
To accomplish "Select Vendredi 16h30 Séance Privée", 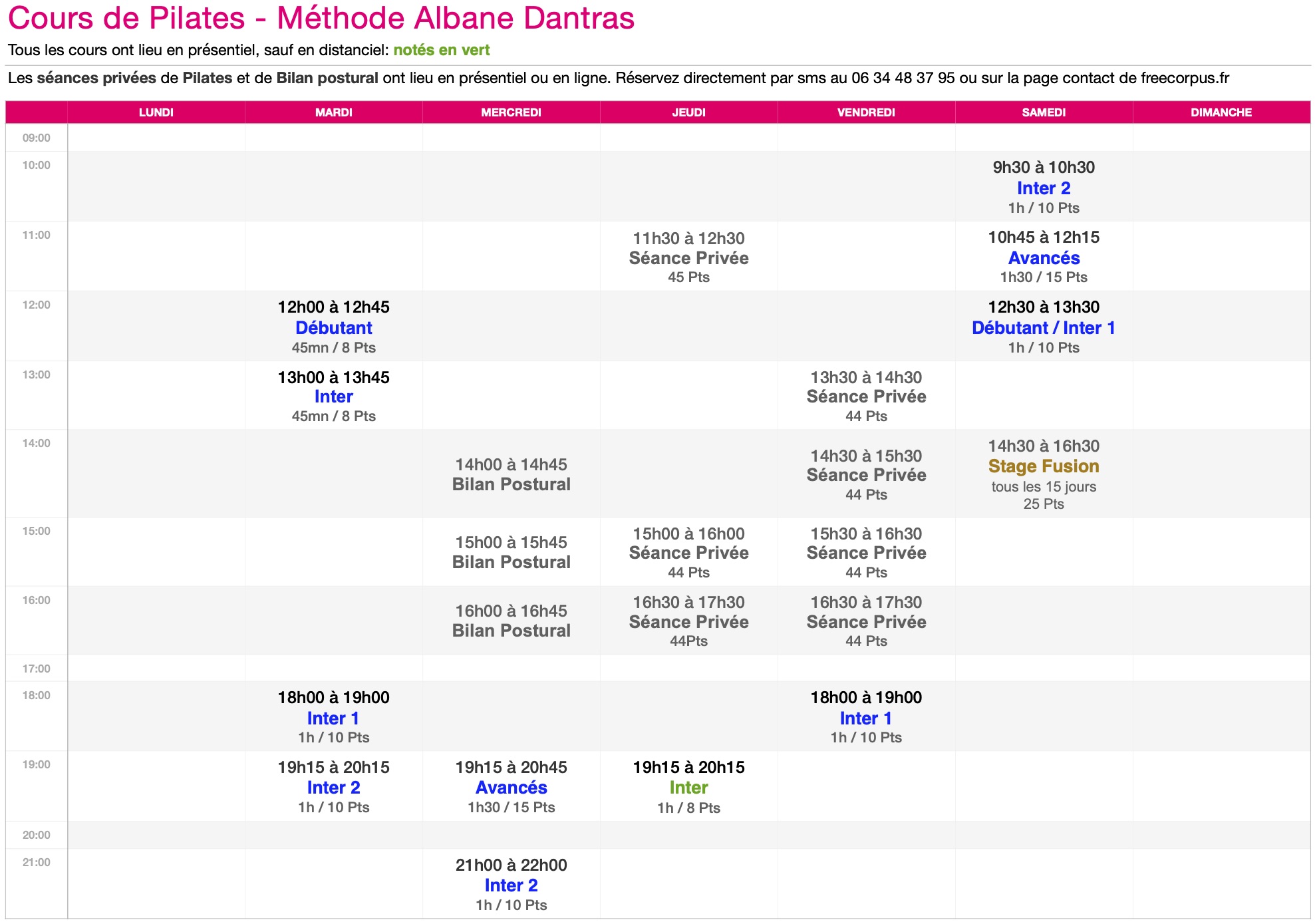I will [x=866, y=621].
